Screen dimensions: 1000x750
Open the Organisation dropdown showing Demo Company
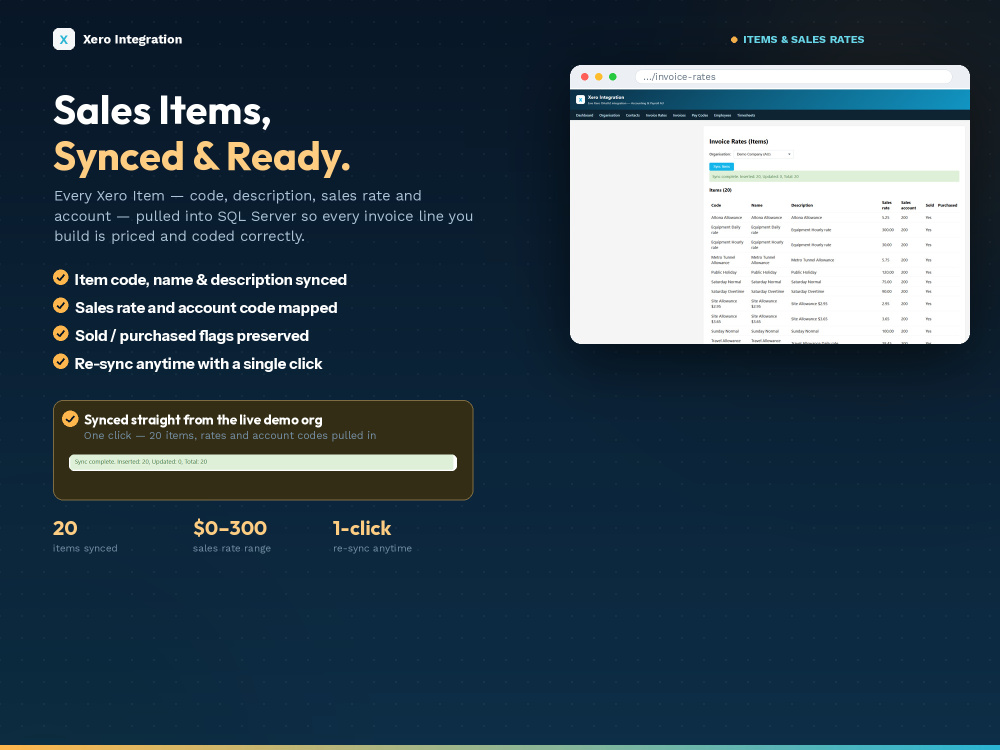[x=763, y=154]
